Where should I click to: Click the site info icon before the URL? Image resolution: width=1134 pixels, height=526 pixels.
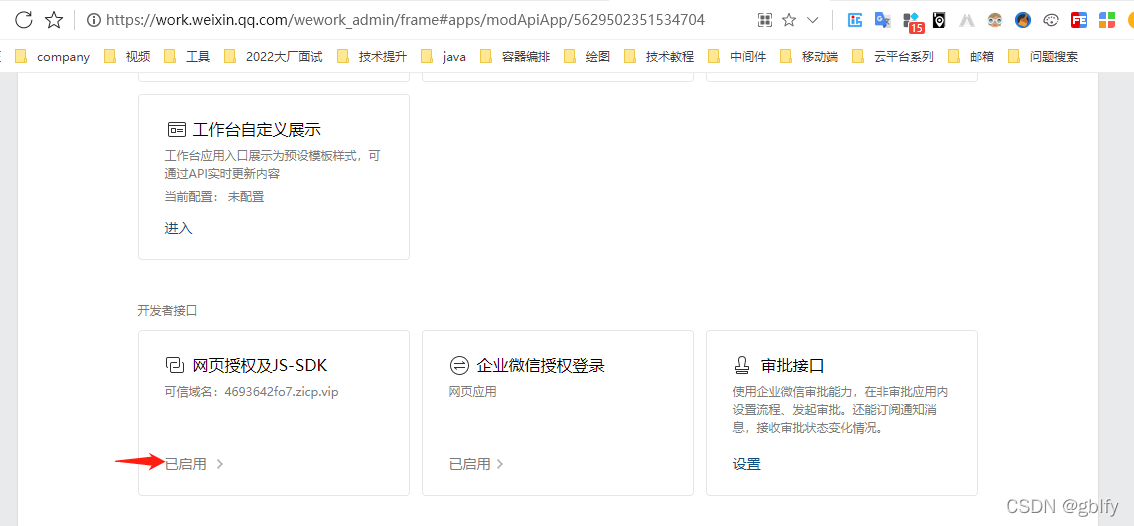point(93,20)
